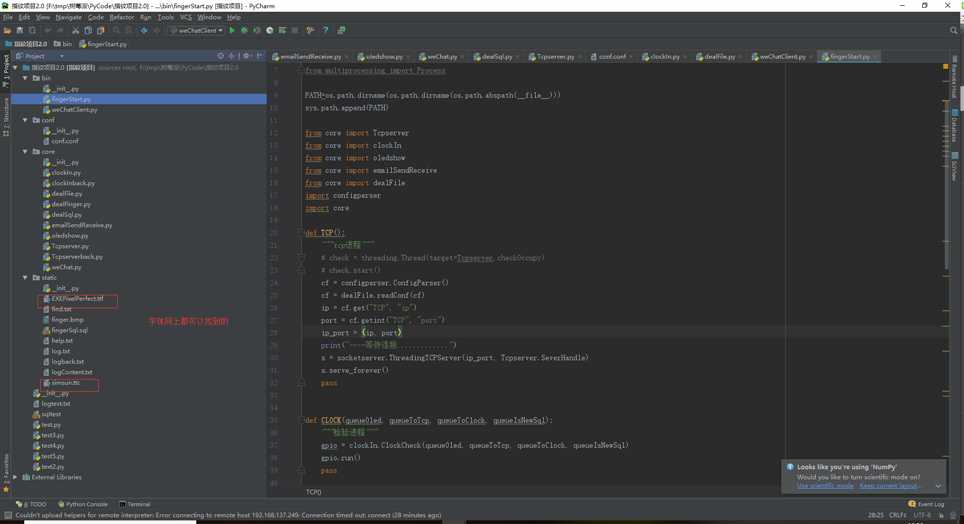Open the Python Console tool window
Image resolution: width=964 pixels, height=524 pixels.
click(x=83, y=504)
